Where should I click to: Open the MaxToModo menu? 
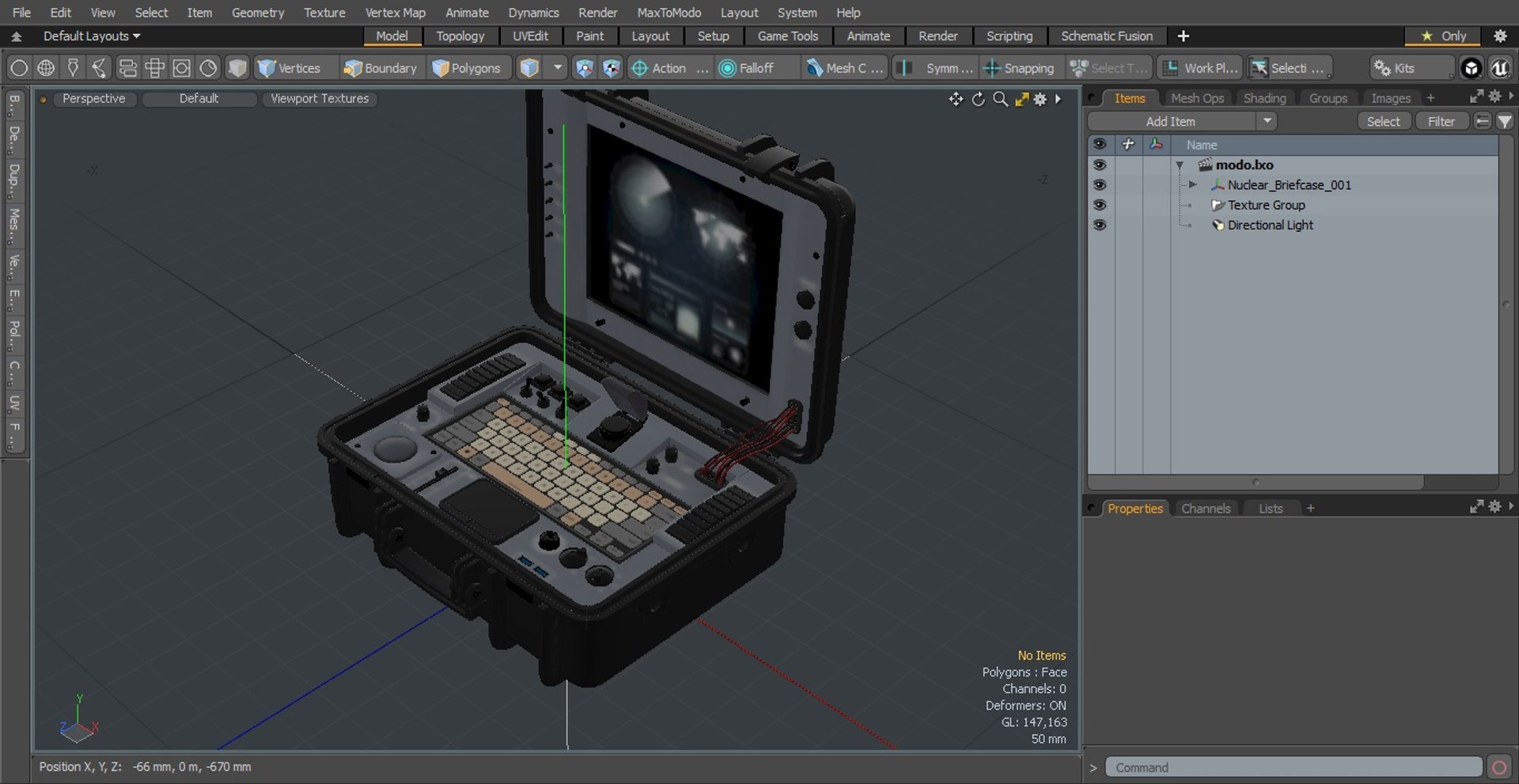pos(669,13)
